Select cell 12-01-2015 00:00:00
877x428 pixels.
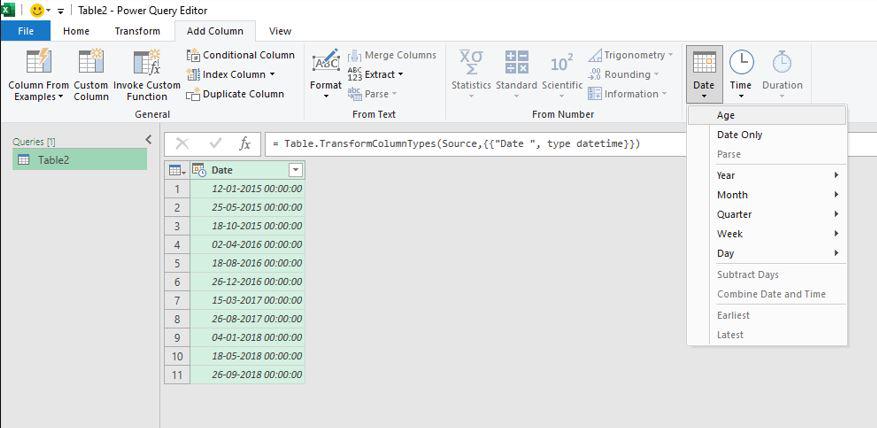pyautogui.click(x=247, y=189)
